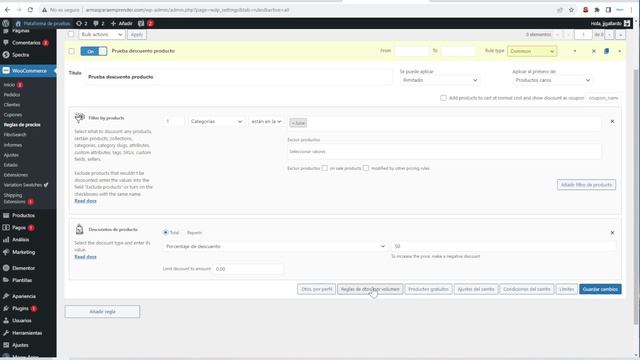The height and width of the screenshot is (360, 640).
Task: Open the updates counter in admin bar
Action: (x=82, y=23)
